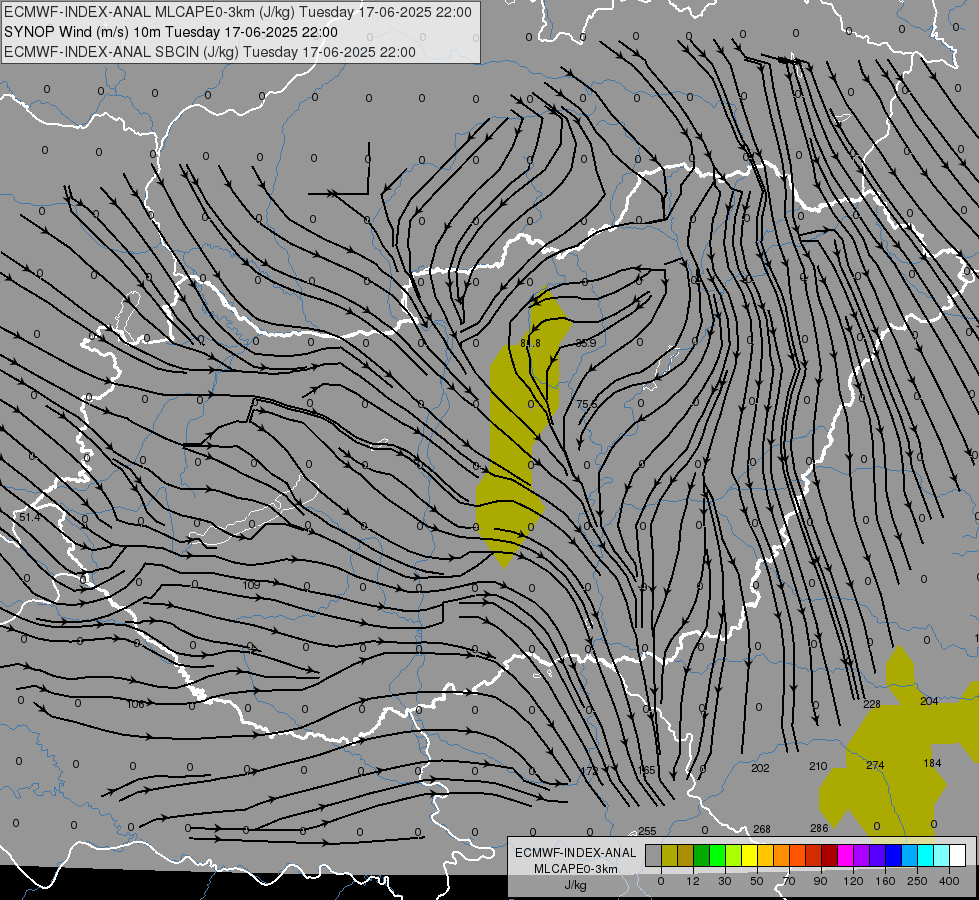Click the legend tick label 50
The height and width of the screenshot is (900, 979).
tap(757, 881)
